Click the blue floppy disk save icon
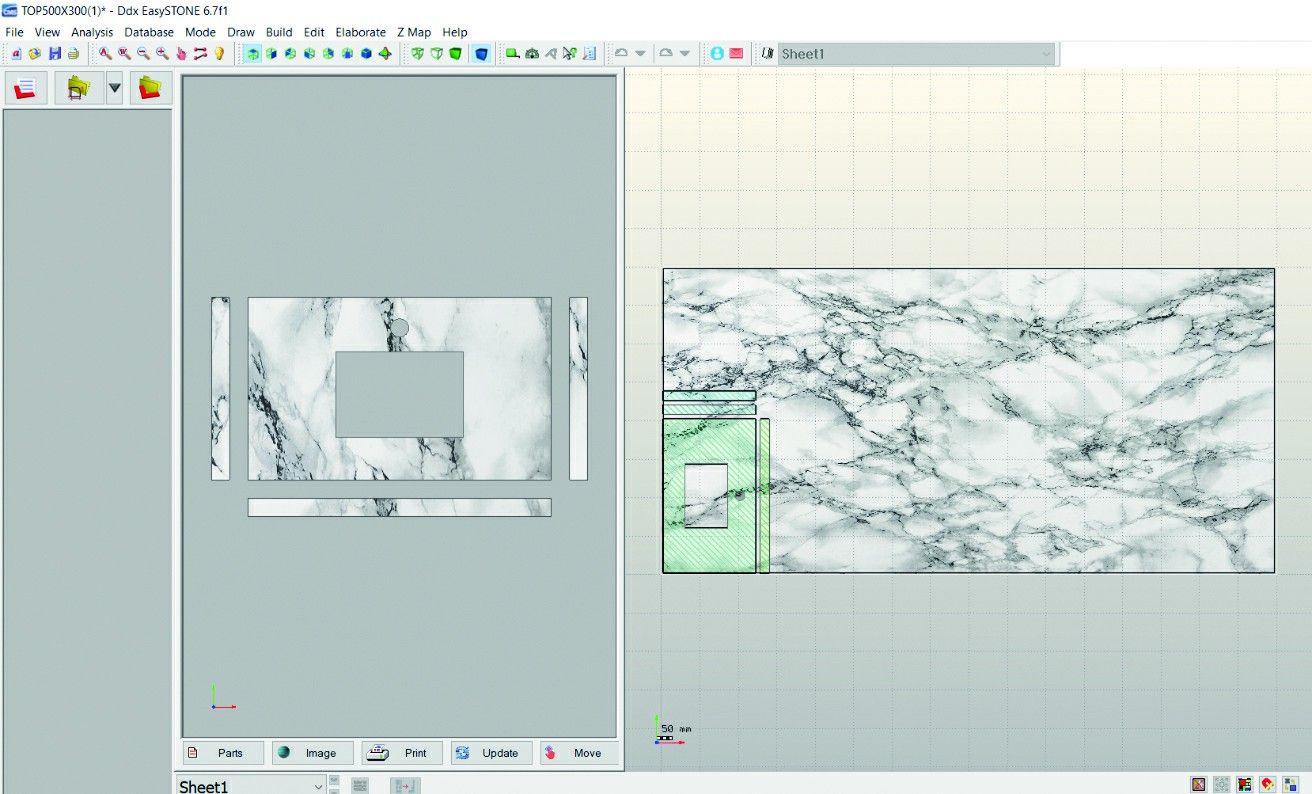Image resolution: width=1312 pixels, height=794 pixels. click(x=54, y=54)
